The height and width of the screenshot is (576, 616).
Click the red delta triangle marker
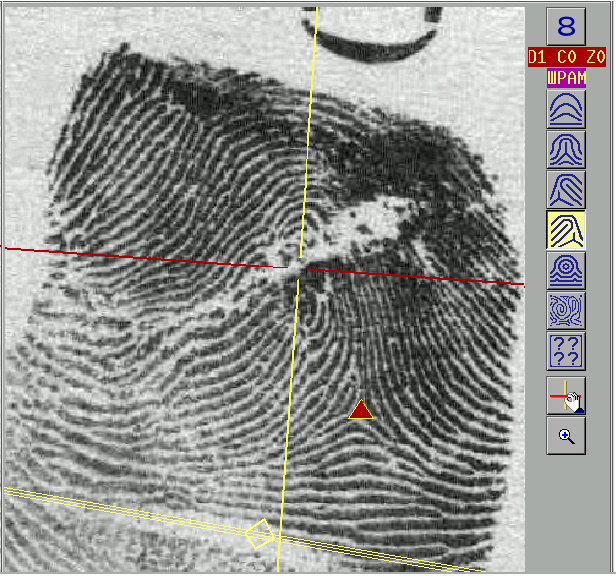(361, 410)
